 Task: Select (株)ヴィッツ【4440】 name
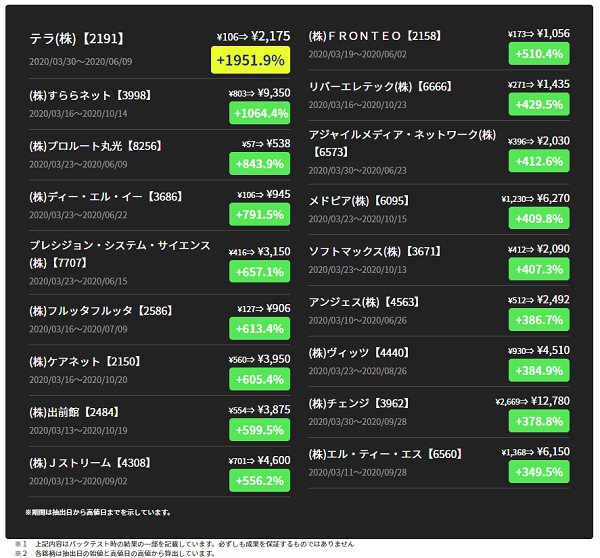click(x=359, y=352)
